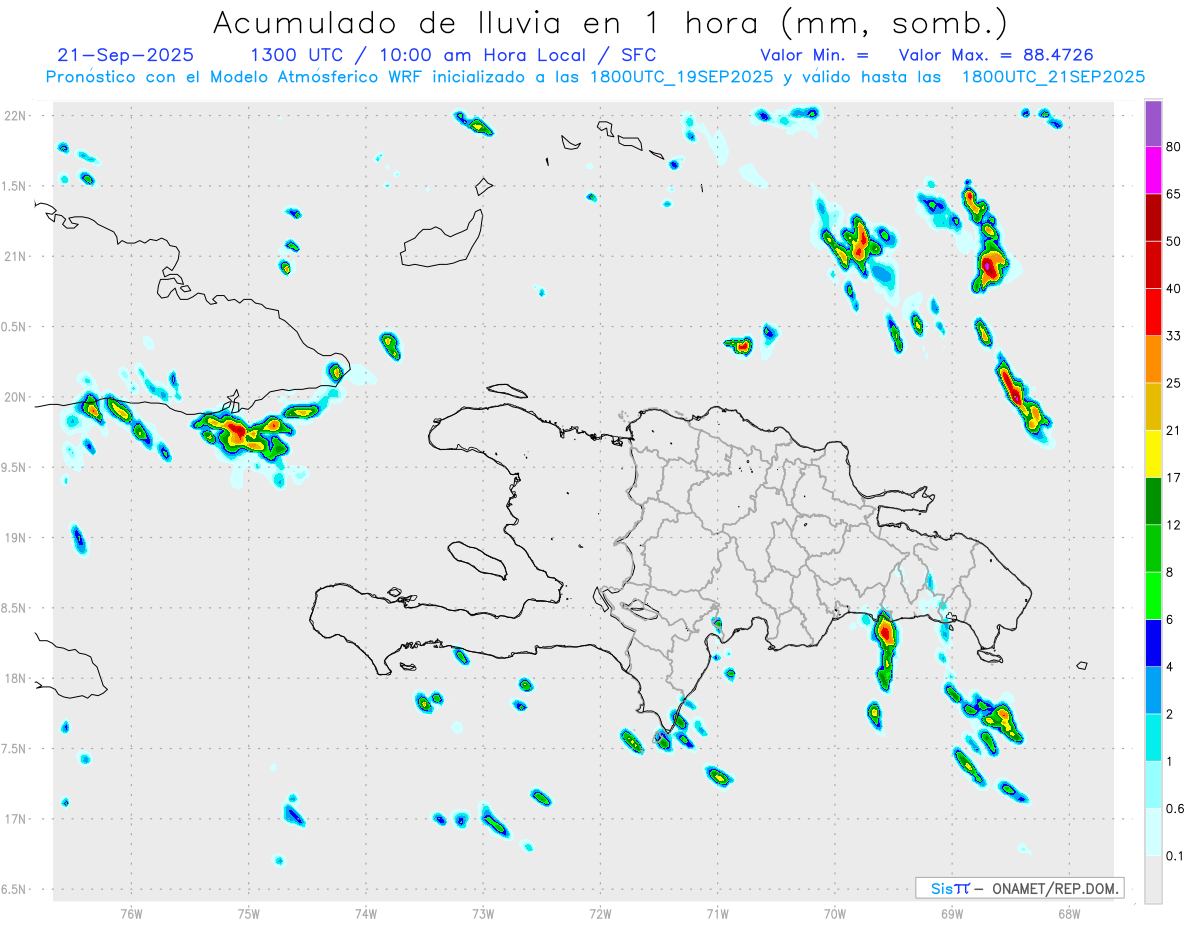Click the '75W' longitude label
Viewport: 1200px width, 927px height.
coord(248,914)
